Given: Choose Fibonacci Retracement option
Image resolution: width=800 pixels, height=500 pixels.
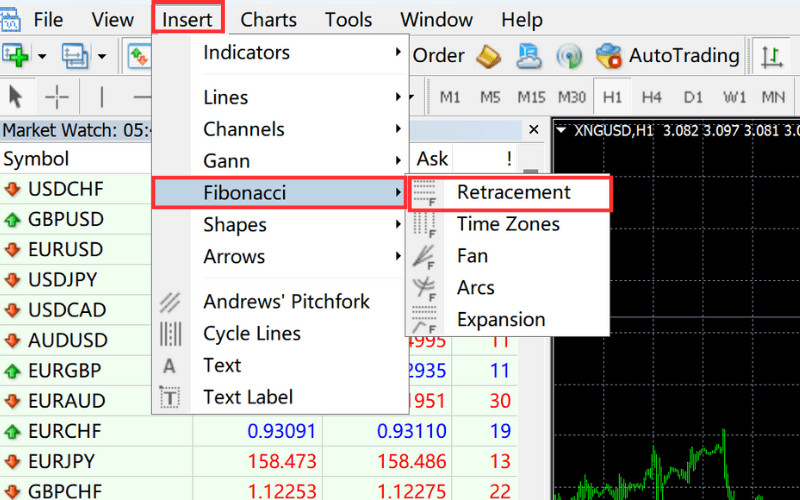Looking at the screenshot, I should (513, 192).
